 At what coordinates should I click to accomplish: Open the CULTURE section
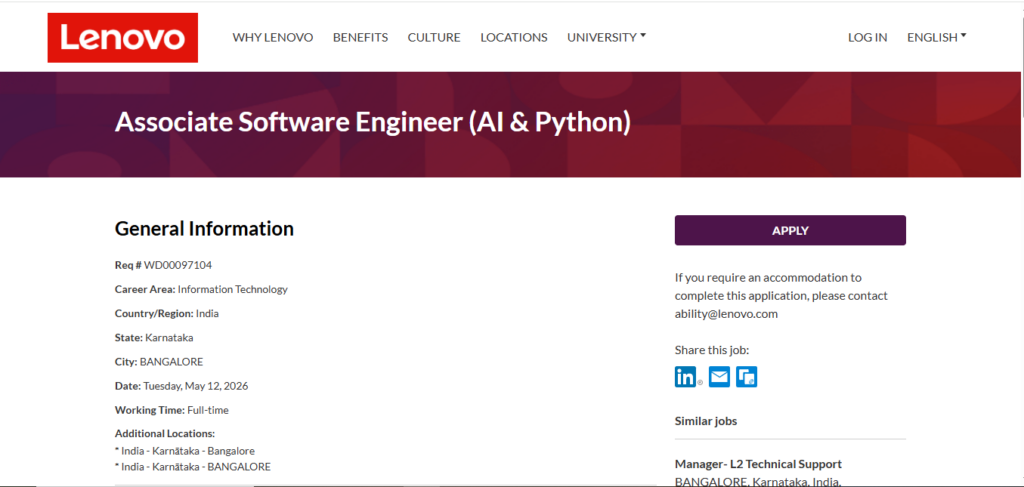434,38
